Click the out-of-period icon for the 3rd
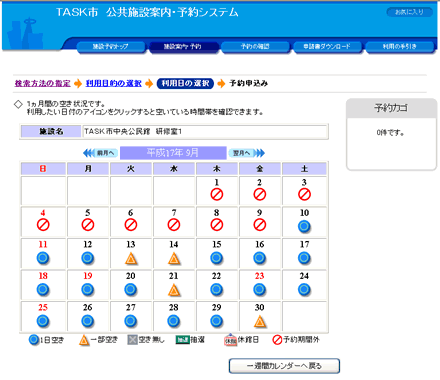The height and width of the screenshot is (380, 440). [x=304, y=194]
